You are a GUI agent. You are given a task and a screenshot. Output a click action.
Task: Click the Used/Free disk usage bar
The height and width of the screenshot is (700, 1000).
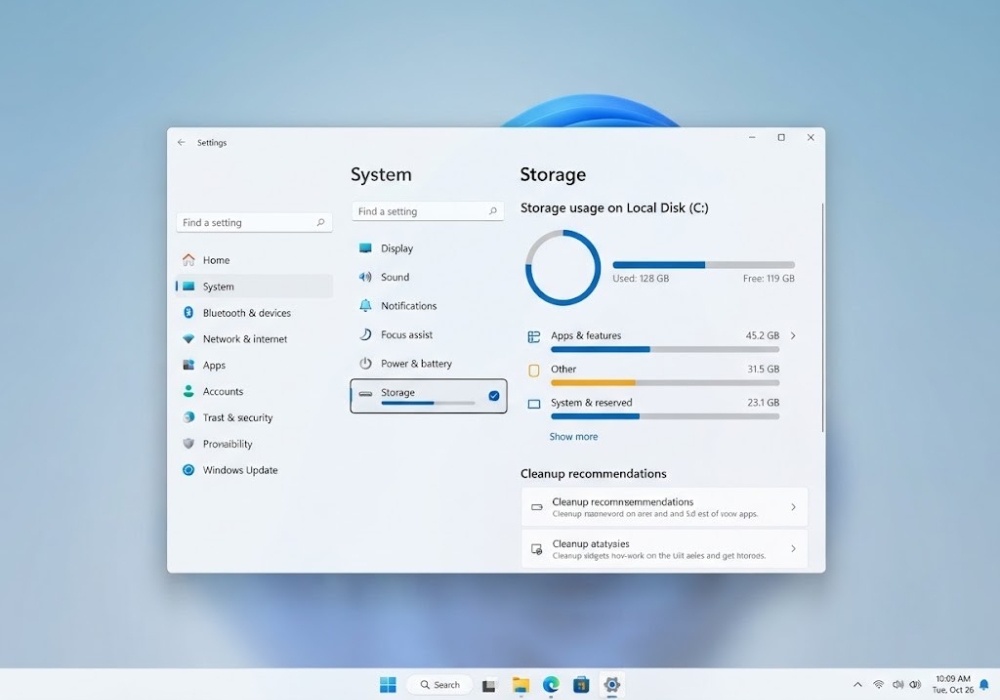[x=703, y=265]
